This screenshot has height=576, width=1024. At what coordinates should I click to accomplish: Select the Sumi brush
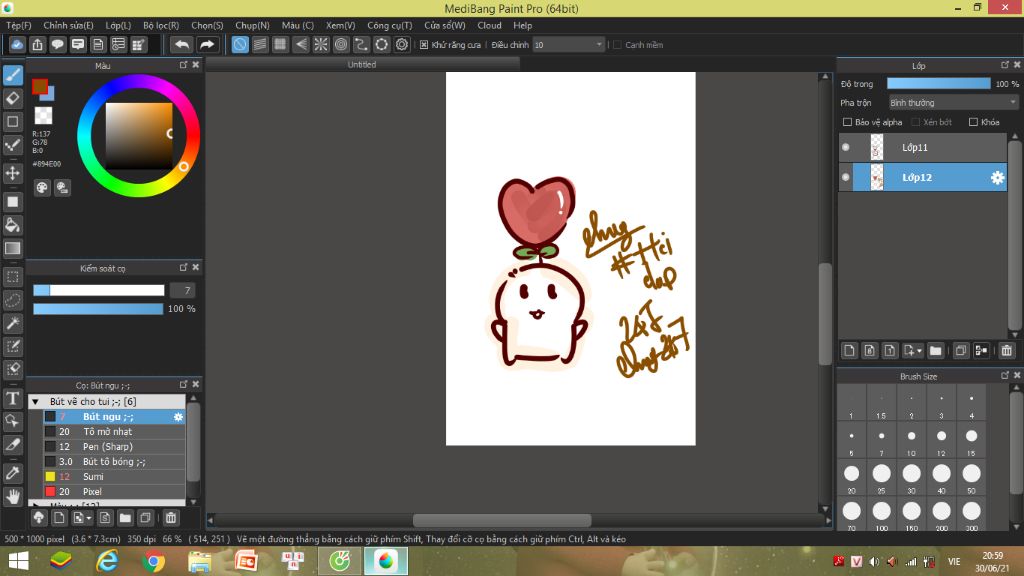pos(114,477)
